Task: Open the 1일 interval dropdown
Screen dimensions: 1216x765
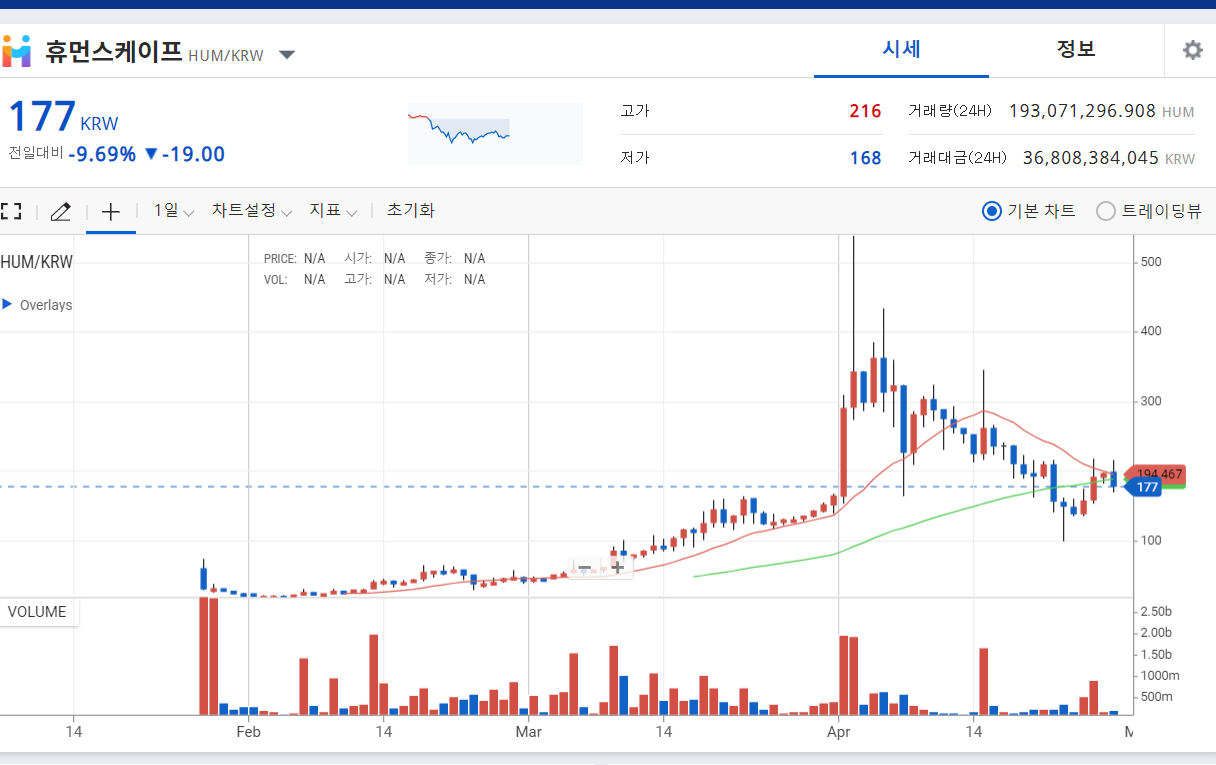Action: click(x=174, y=211)
